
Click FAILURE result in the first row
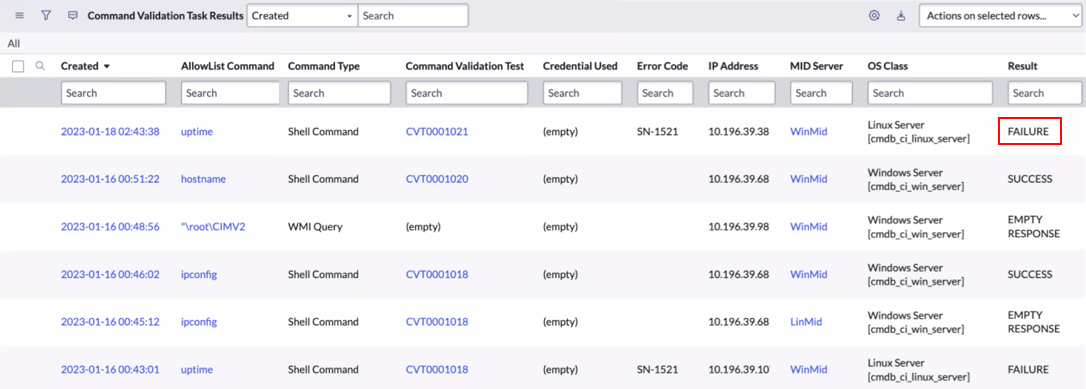(x=1029, y=132)
